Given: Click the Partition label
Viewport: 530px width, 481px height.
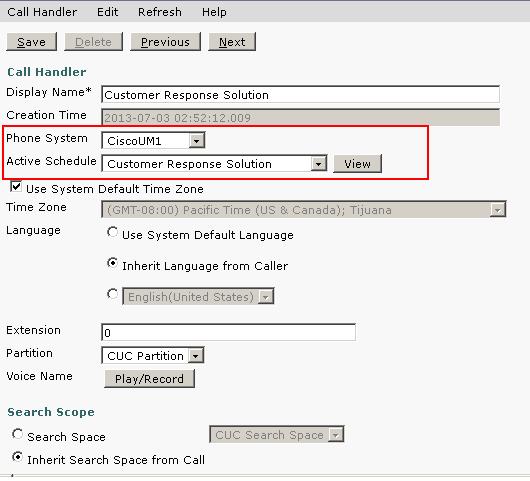Looking at the screenshot, I should [29, 353].
